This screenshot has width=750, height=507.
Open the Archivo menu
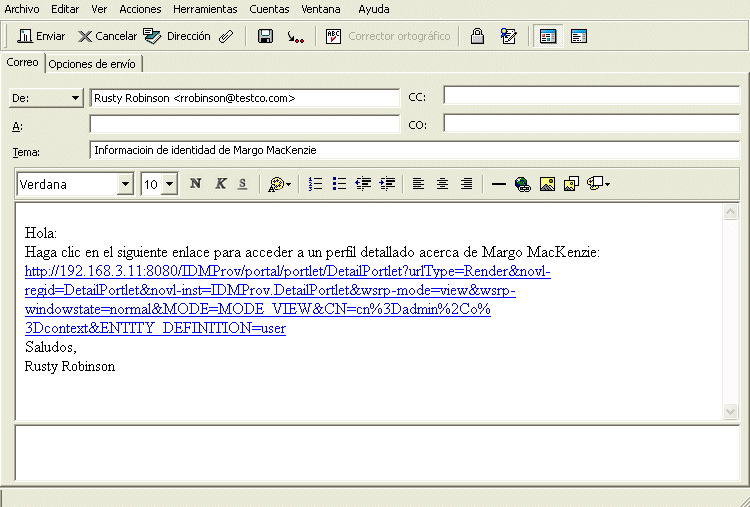(x=22, y=9)
